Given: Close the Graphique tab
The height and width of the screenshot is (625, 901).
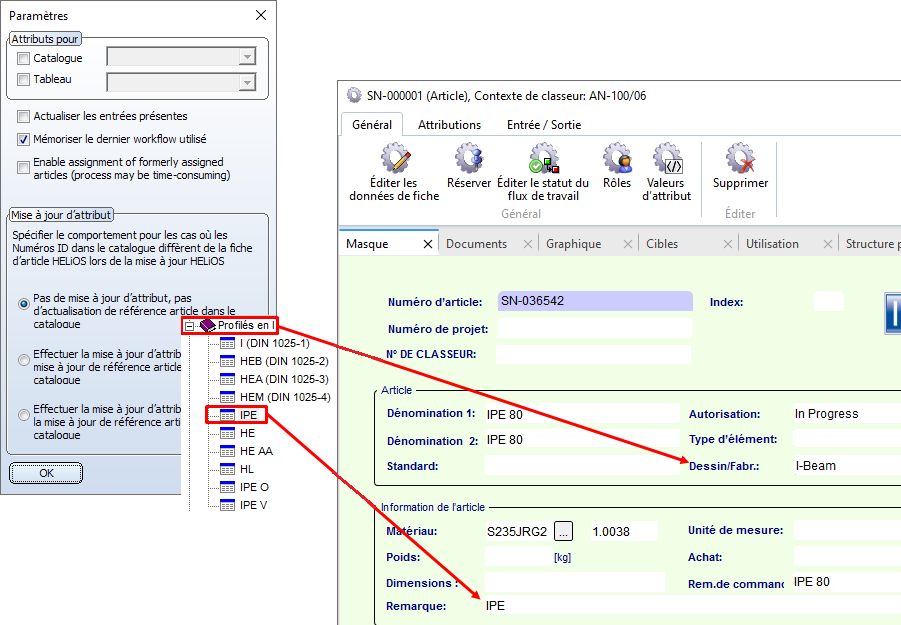Looking at the screenshot, I should click(627, 244).
